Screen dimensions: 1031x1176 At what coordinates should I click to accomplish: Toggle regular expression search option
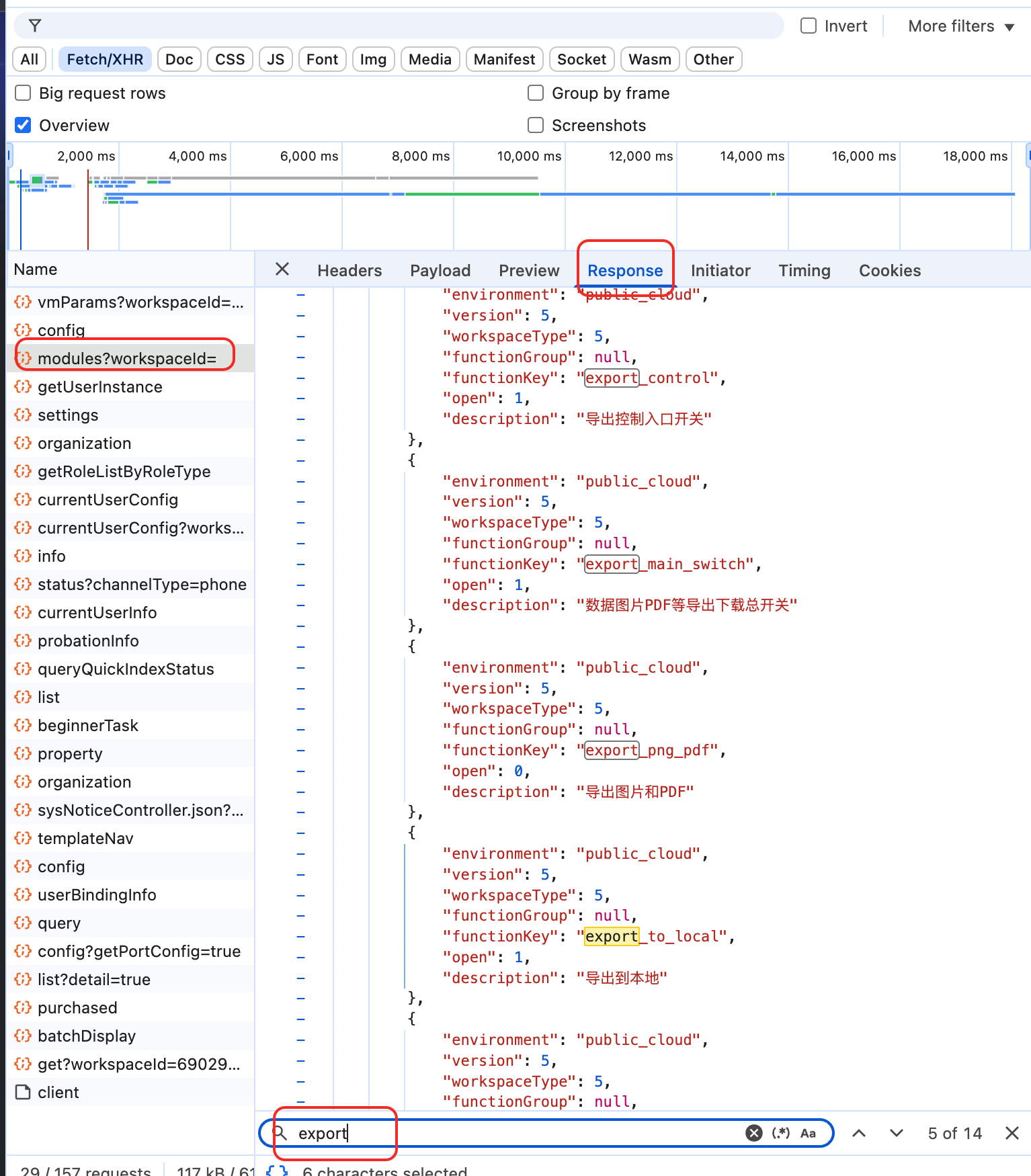(780, 1133)
